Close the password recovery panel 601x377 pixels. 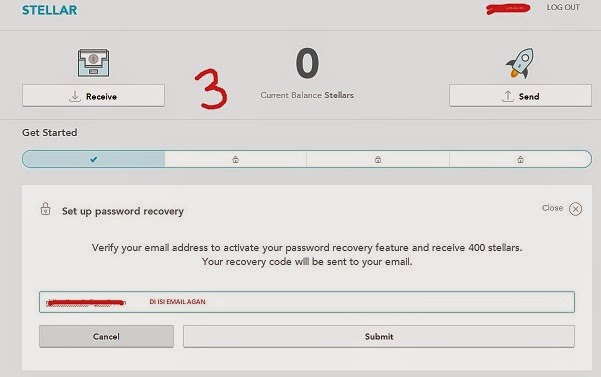point(575,209)
